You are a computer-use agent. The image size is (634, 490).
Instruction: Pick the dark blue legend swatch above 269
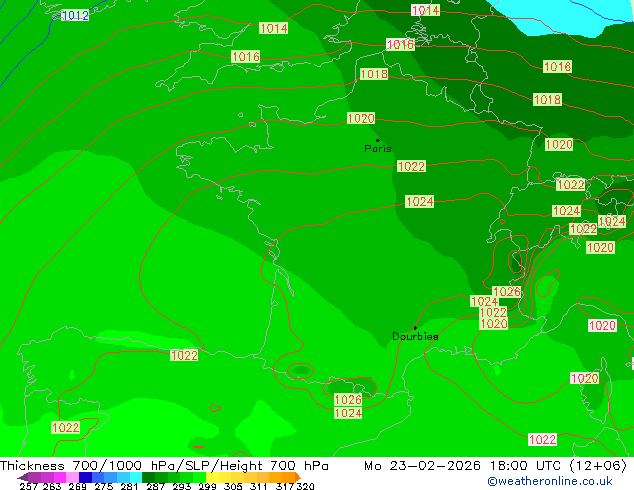[x=85, y=477]
